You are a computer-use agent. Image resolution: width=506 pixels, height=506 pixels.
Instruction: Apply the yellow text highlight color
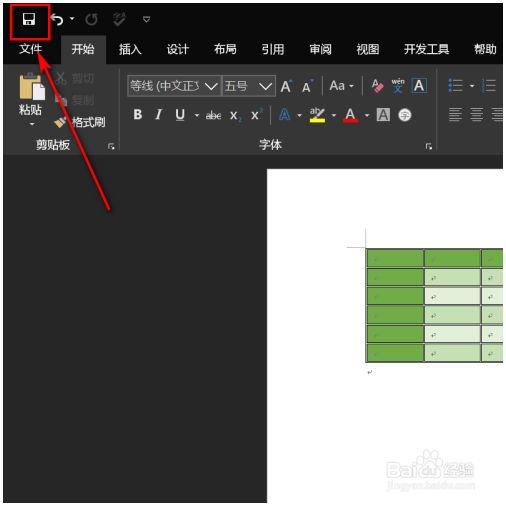click(317, 115)
